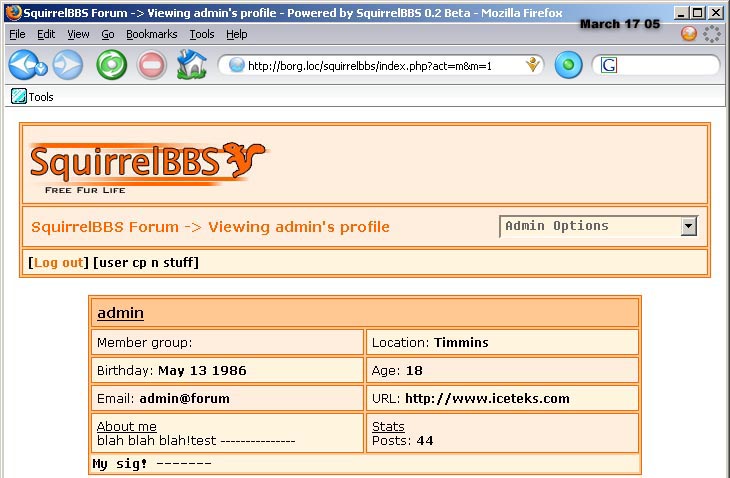Click the Posts count 44
This screenshot has width=730, height=478.
tap(425, 440)
